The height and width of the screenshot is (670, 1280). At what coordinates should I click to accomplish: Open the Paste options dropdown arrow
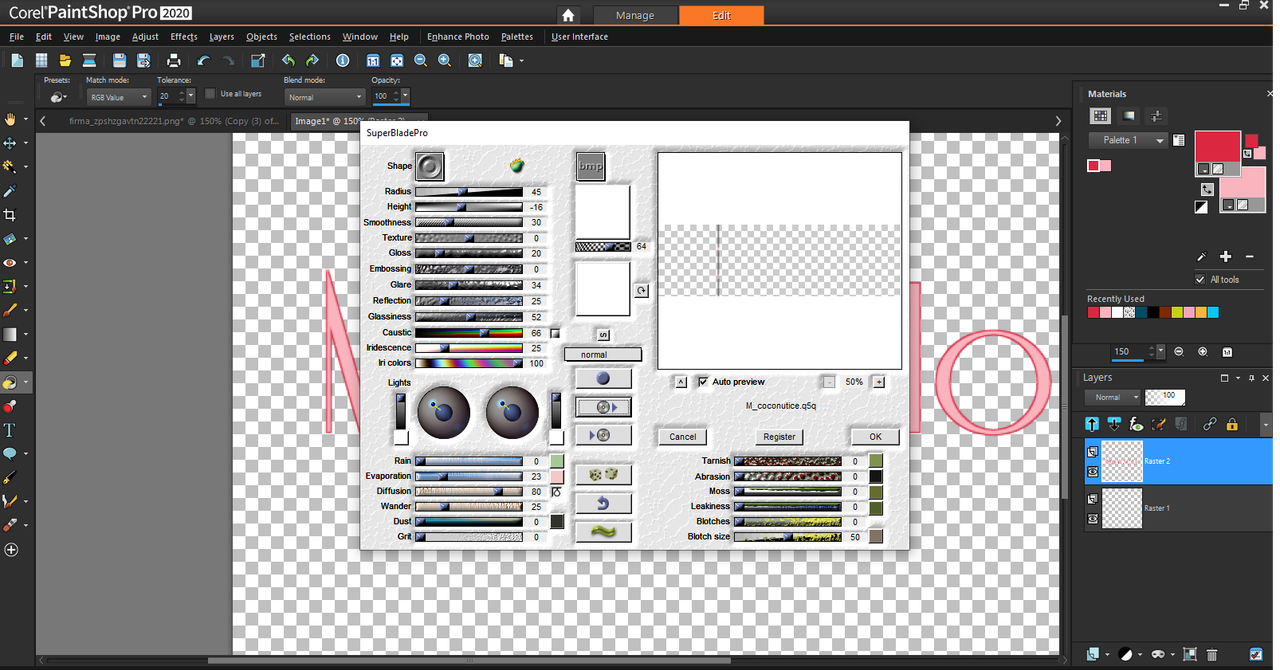(x=521, y=61)
